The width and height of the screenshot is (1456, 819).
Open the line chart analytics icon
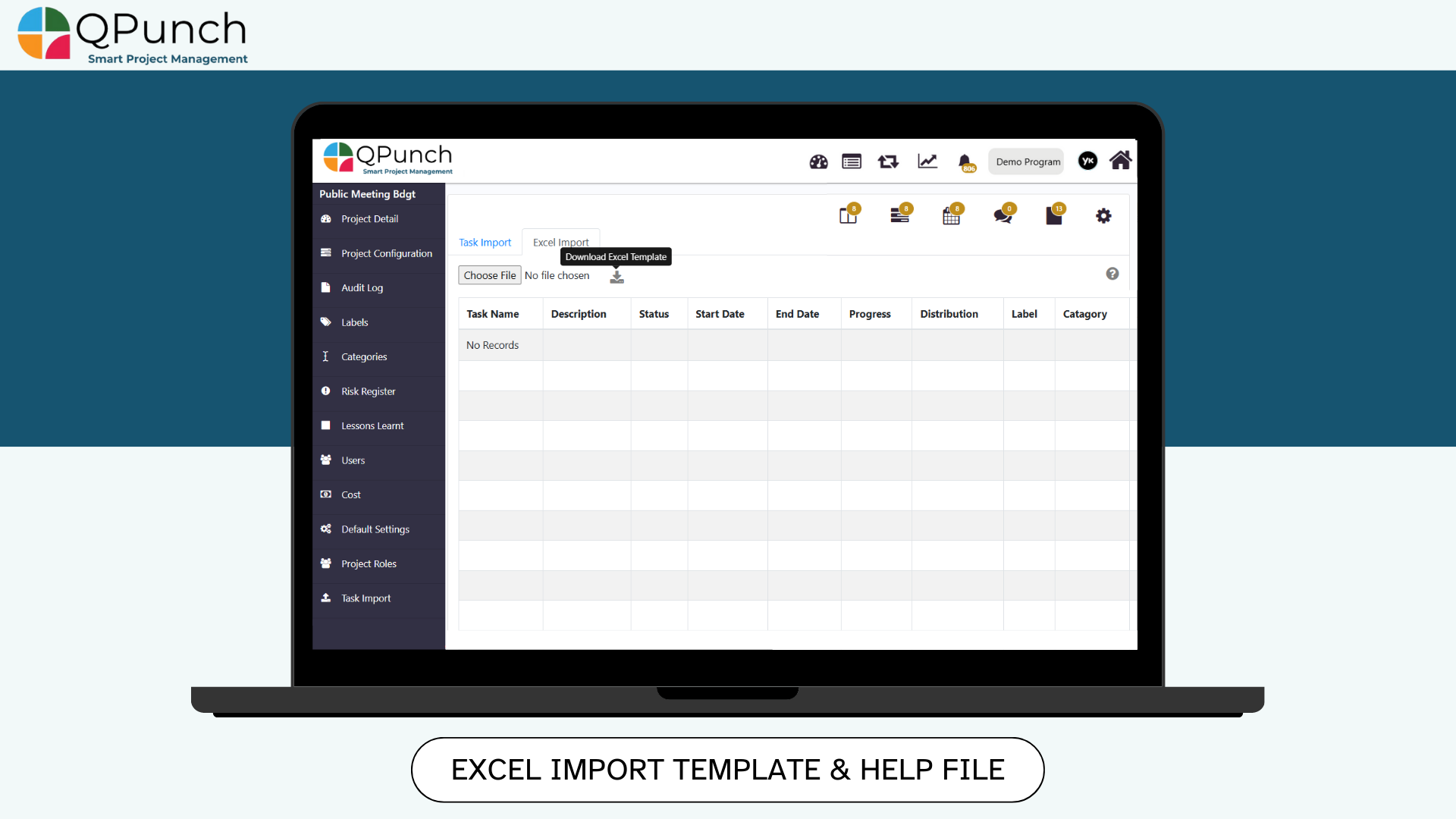[x=927, y=161]
